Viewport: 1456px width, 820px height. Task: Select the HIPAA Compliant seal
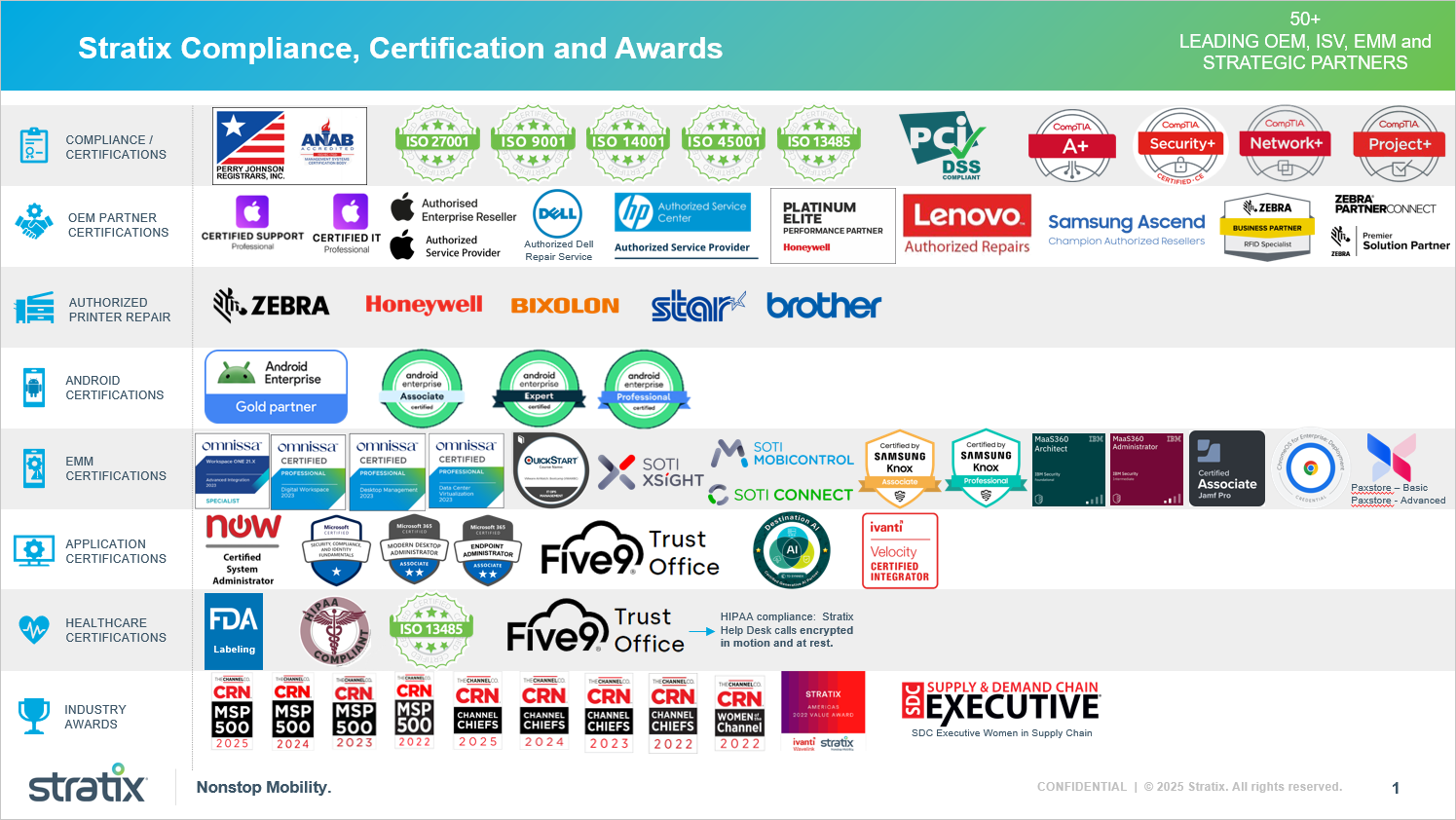(336, 631)
